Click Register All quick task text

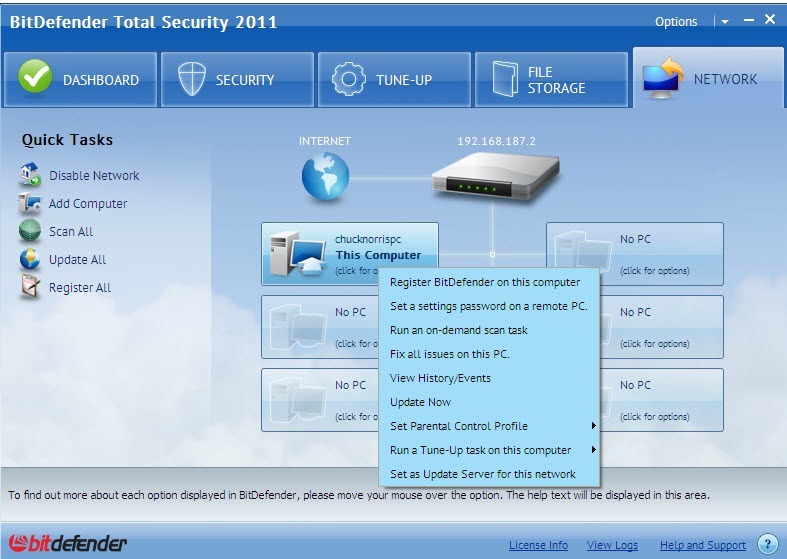80,288
